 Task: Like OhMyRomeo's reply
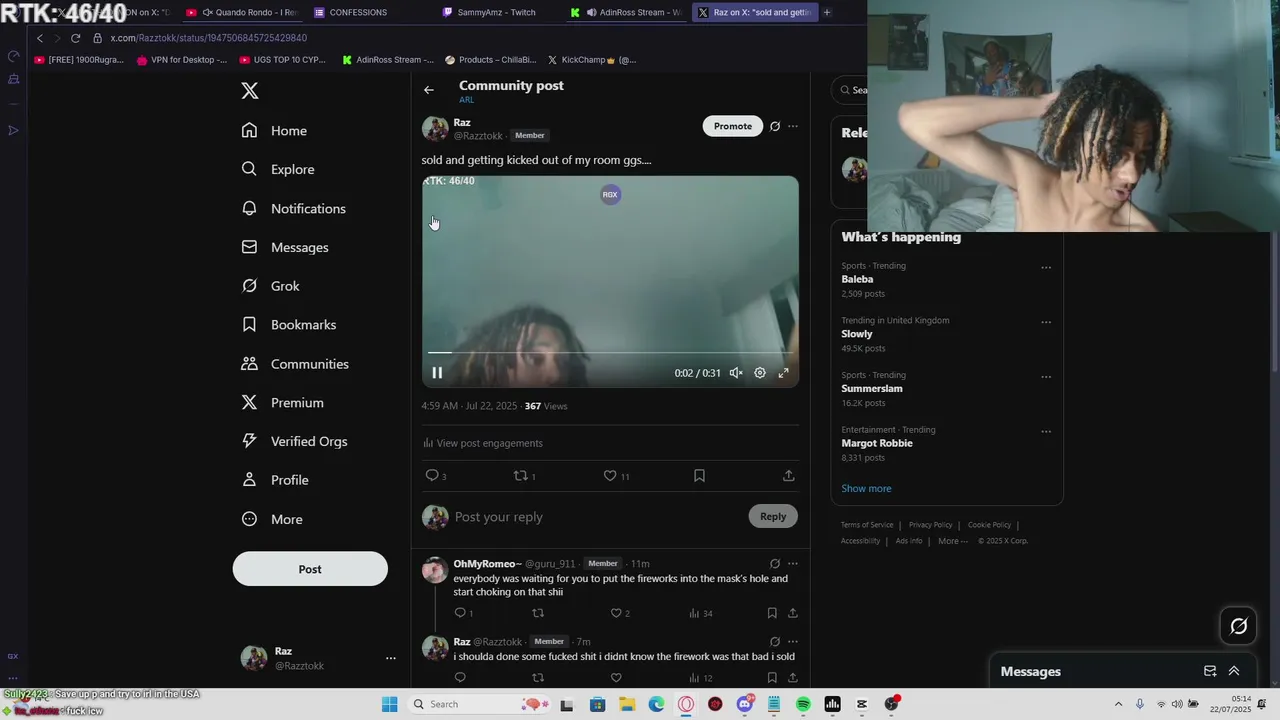click(x=620, y=613)
